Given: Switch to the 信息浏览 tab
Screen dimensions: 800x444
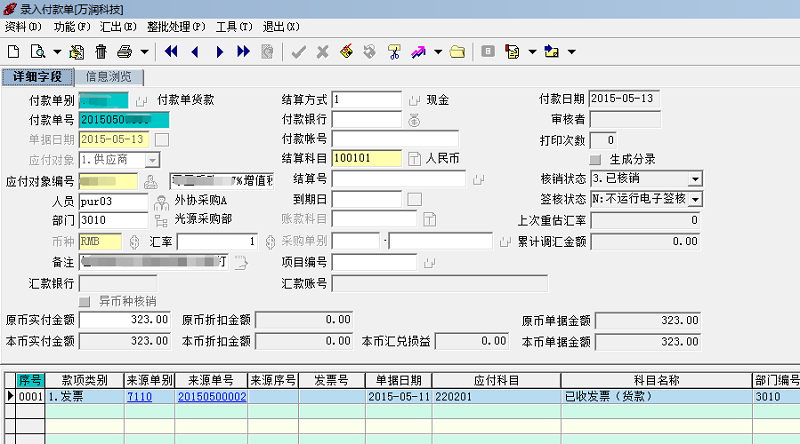Looking at the screenshot, I should point(109,77).
